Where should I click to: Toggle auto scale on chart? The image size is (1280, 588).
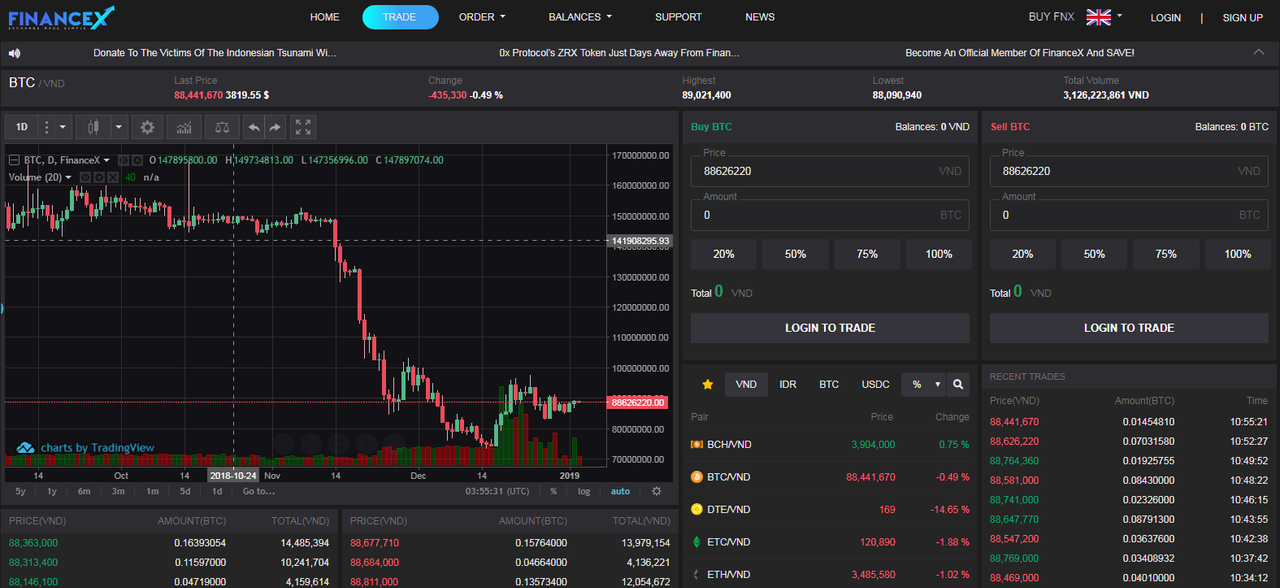pyautogui.click(x=620, y=491)
